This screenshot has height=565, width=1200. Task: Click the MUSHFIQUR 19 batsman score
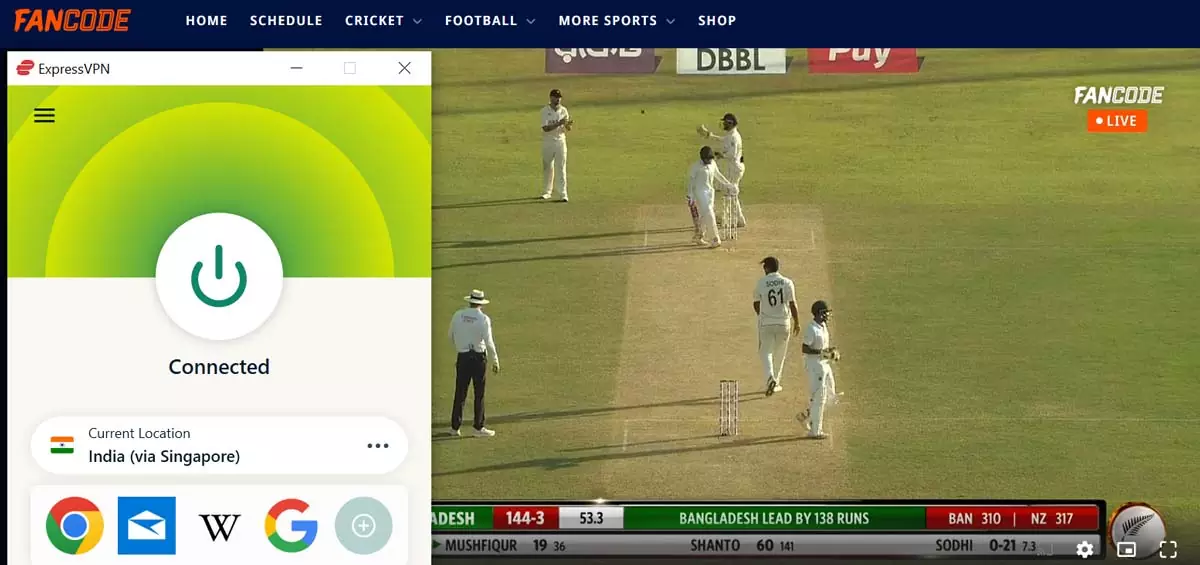tap(504, 546)
